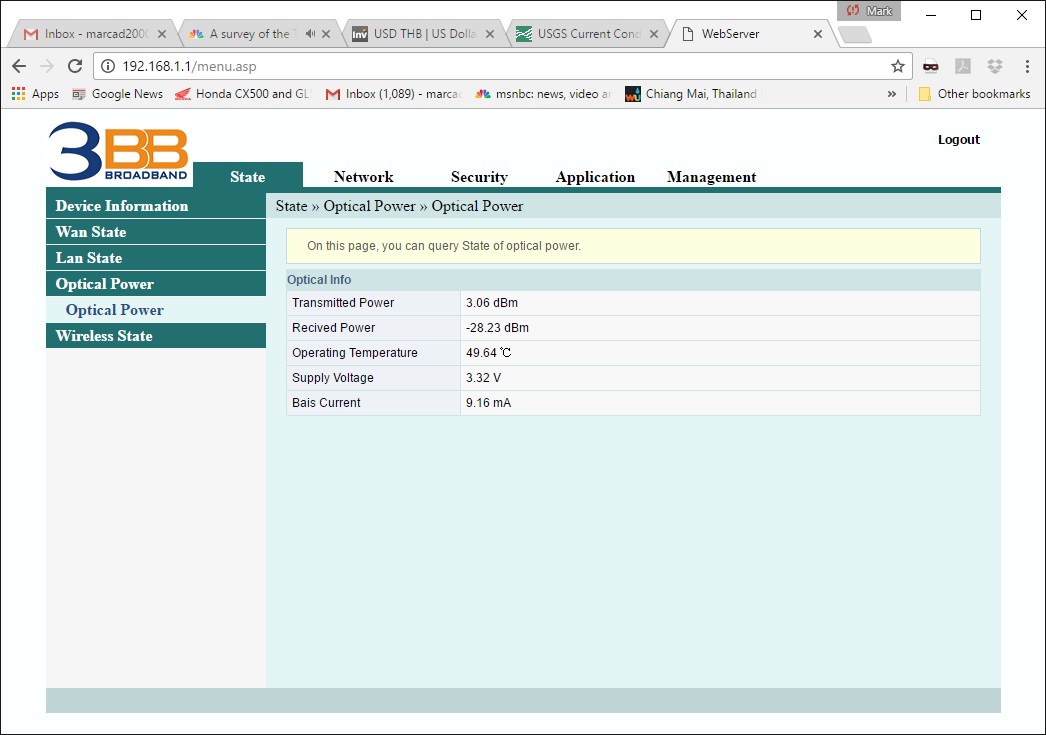Viewport: 1046px width, 735px height.
Task: Click the Bais Current value 9.16 mA
Action: click(488, 403)
